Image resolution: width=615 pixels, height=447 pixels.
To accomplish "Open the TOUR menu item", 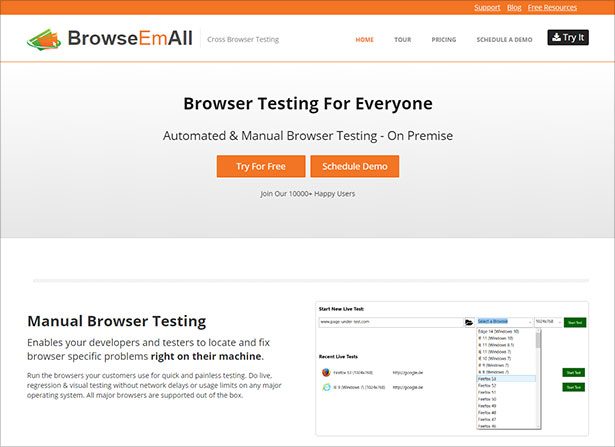I will (403, 40).
